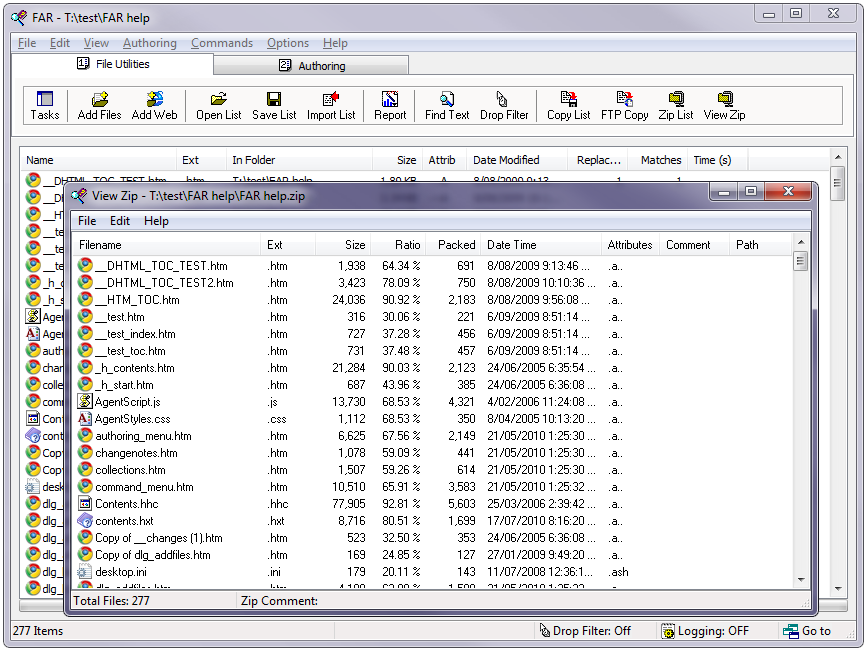Open the Commands menu
This screenshot has height=654, width=867.
pyautogui.click(x=221, y=43)
